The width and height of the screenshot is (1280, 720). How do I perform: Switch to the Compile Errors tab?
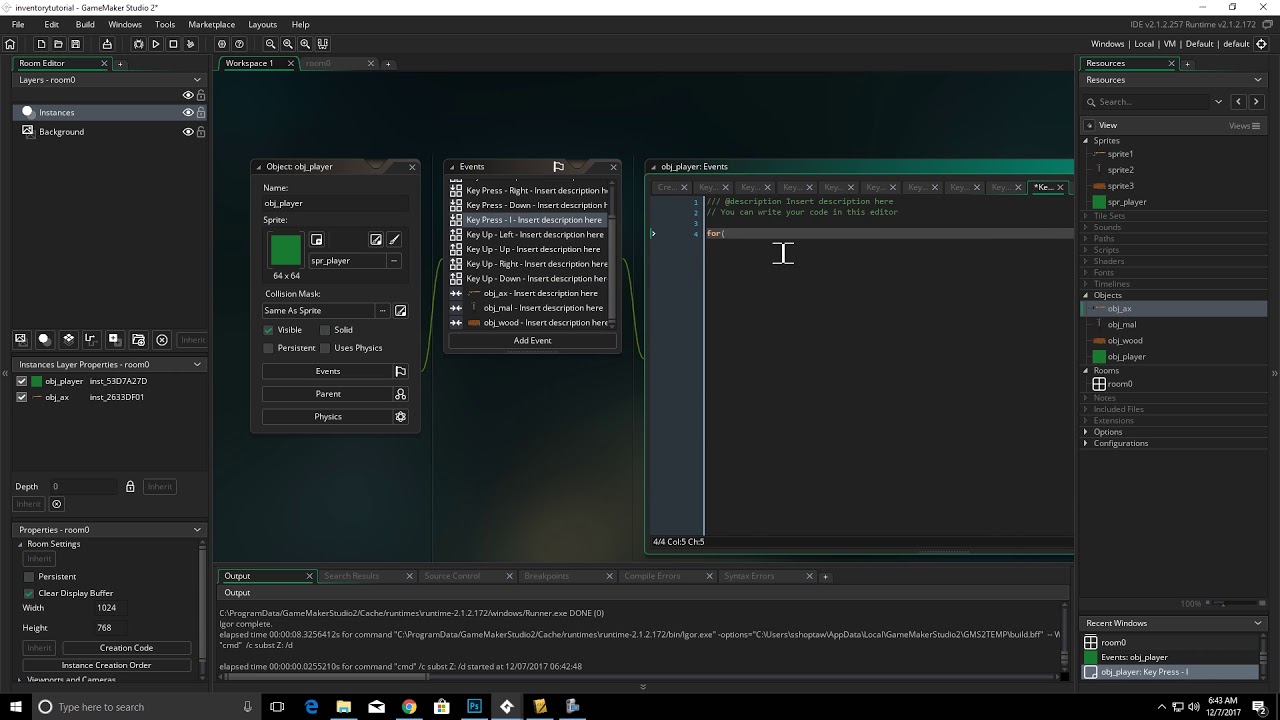tap(652, 576)
